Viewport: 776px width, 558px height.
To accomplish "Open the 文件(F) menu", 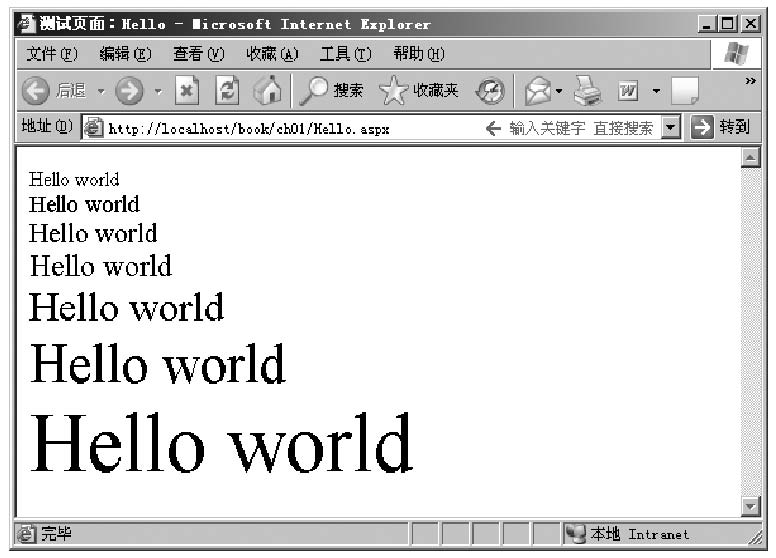I will coord(51,53).
